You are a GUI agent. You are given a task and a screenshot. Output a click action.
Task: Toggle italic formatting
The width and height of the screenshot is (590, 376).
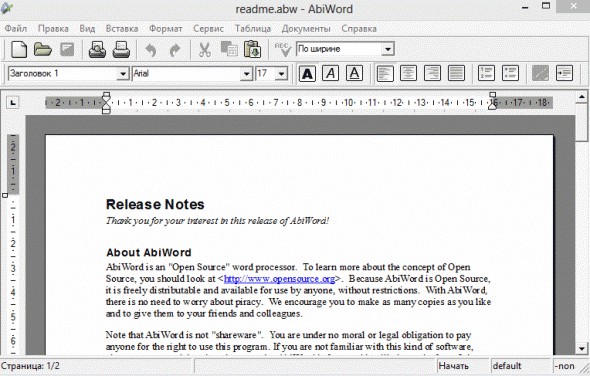pyautogui.click(x=330, y=73)
